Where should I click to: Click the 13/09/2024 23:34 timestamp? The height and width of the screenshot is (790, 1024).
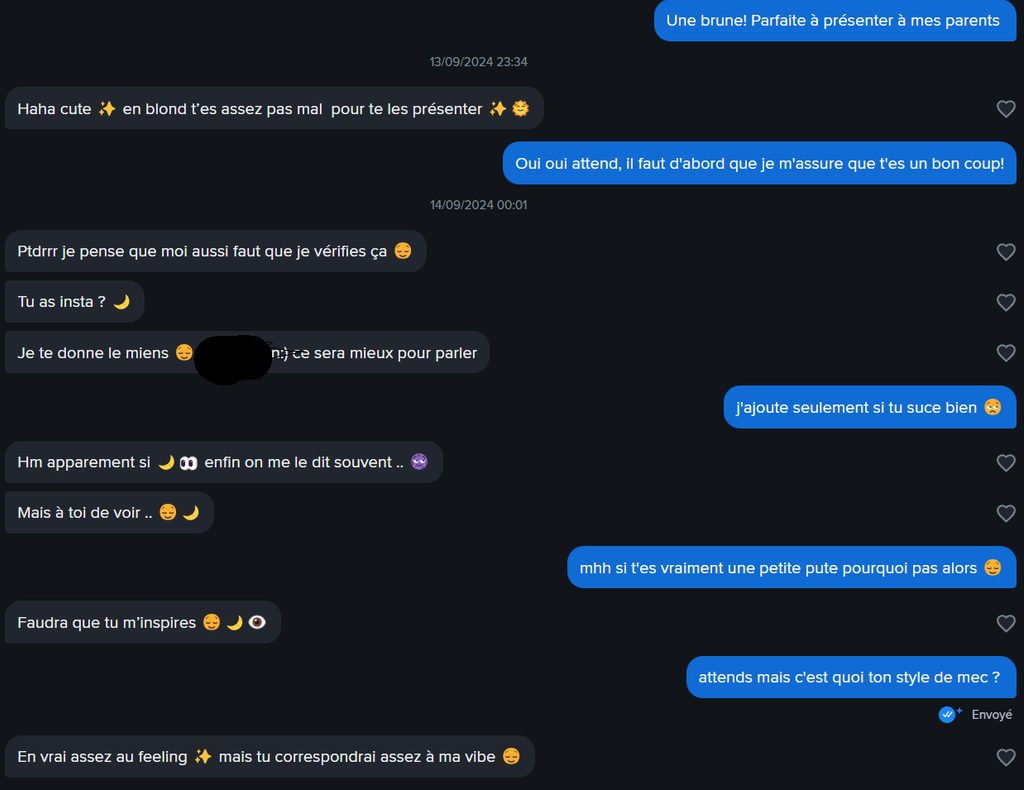[x=479, y=62]
